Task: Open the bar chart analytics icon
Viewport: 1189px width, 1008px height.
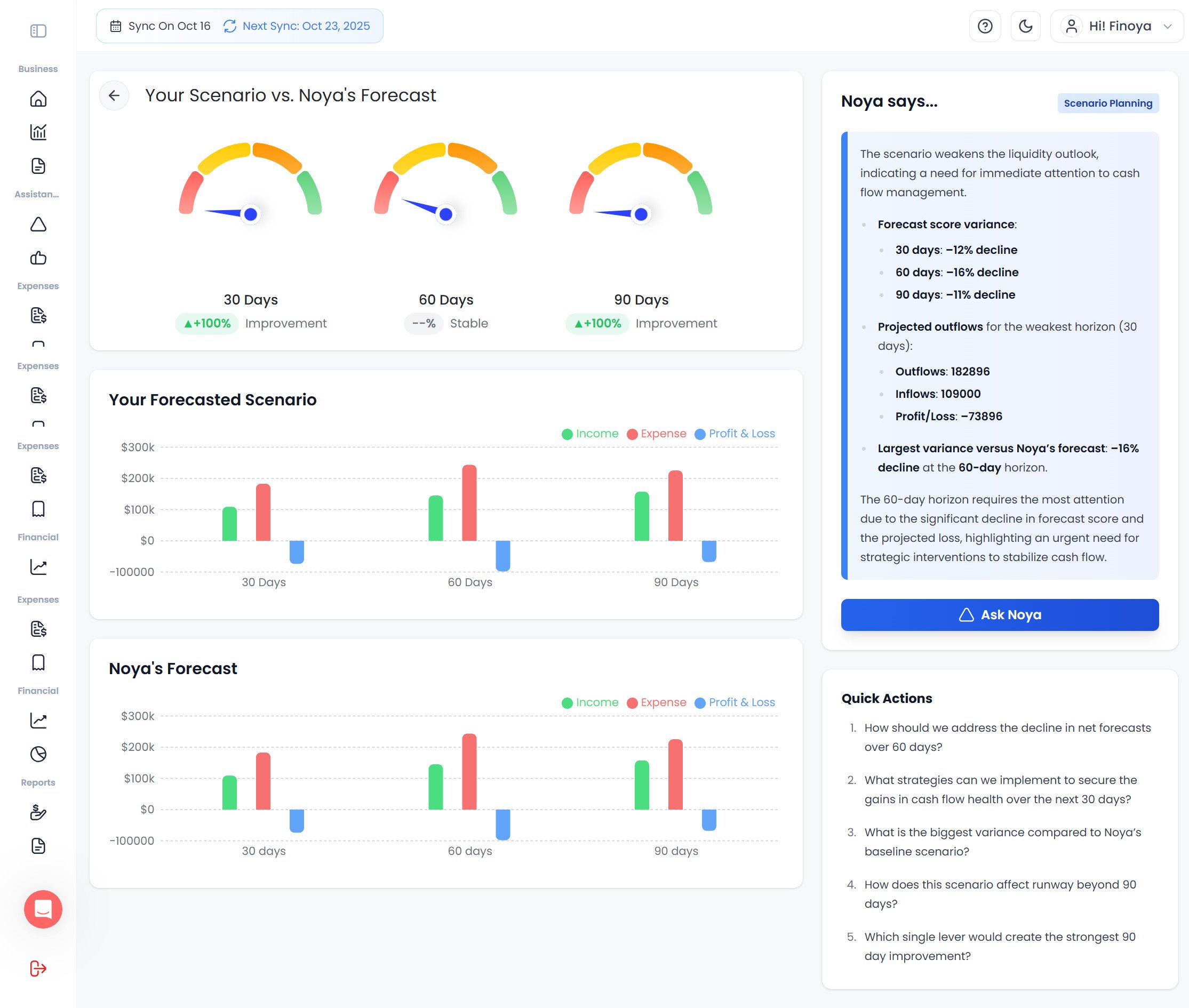Action: (38, 133)
